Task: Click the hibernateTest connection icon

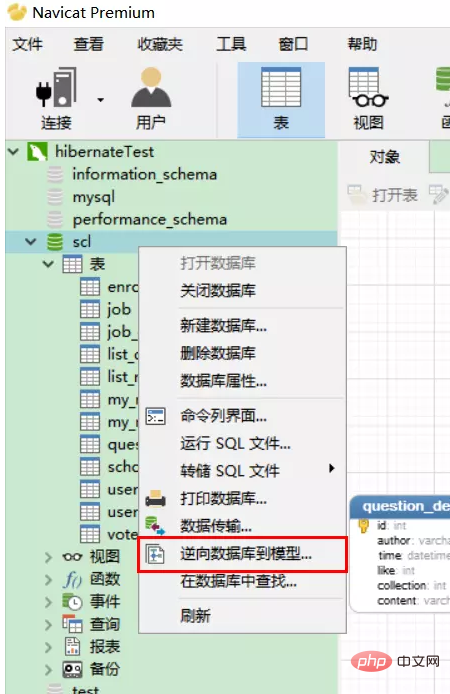Action: pos(37,152)
